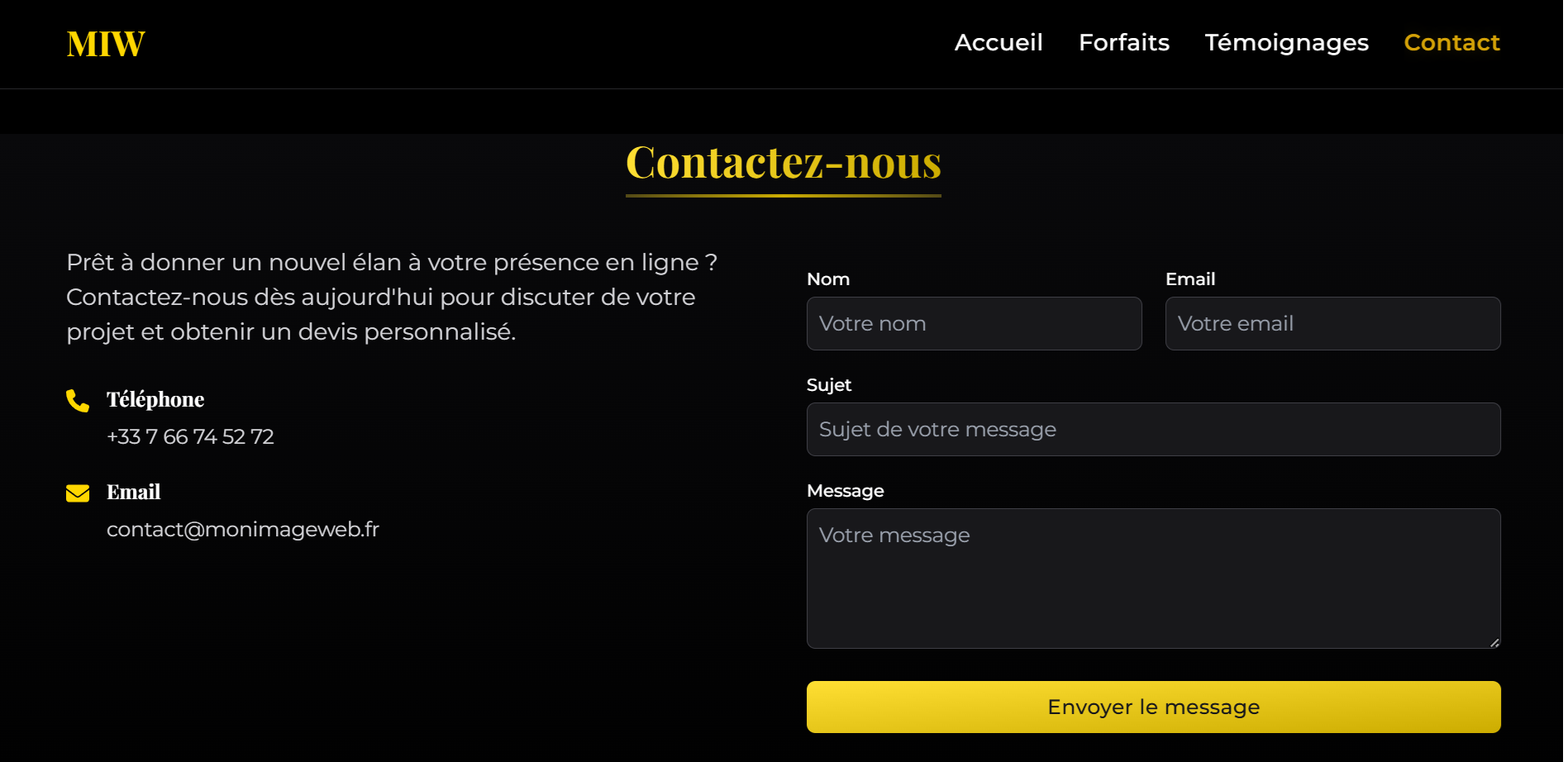This screenshot has height=762, width=1568.
Task: Grab the message textarea resize handle
Action: [x=1494, y=642]
